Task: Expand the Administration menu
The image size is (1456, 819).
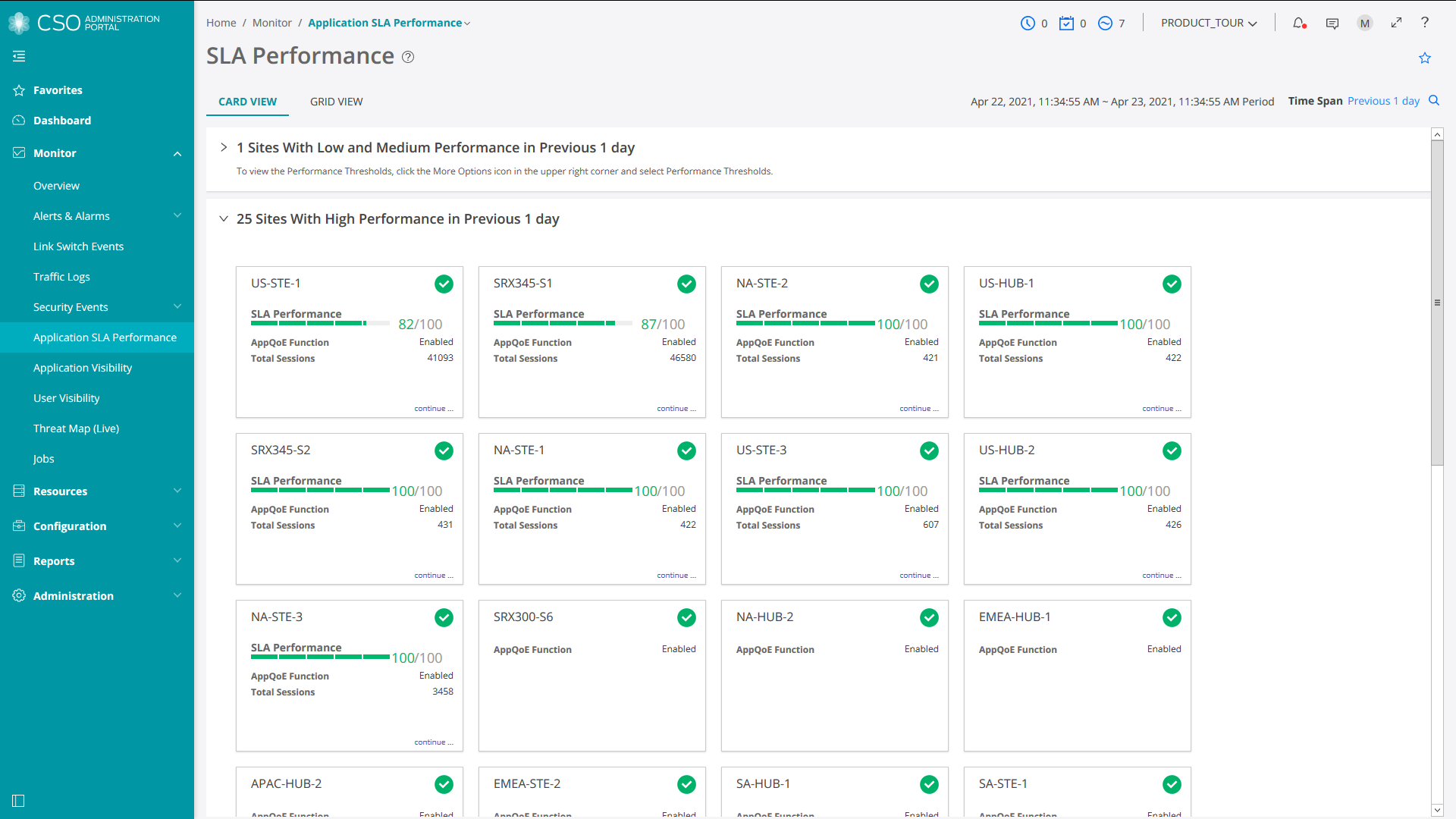Action: tap(177, 595)
